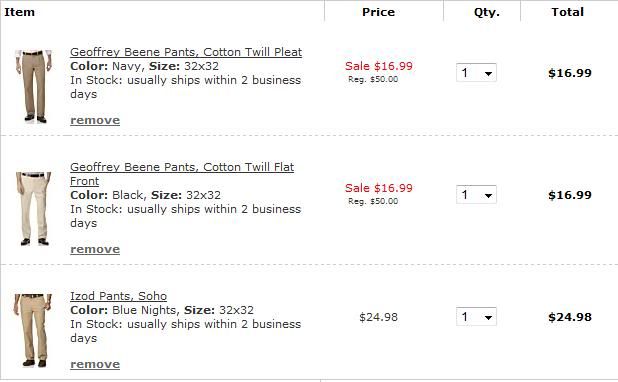
Task: Click the first Sale $16.99 price
Action: (x=379, y=66)
